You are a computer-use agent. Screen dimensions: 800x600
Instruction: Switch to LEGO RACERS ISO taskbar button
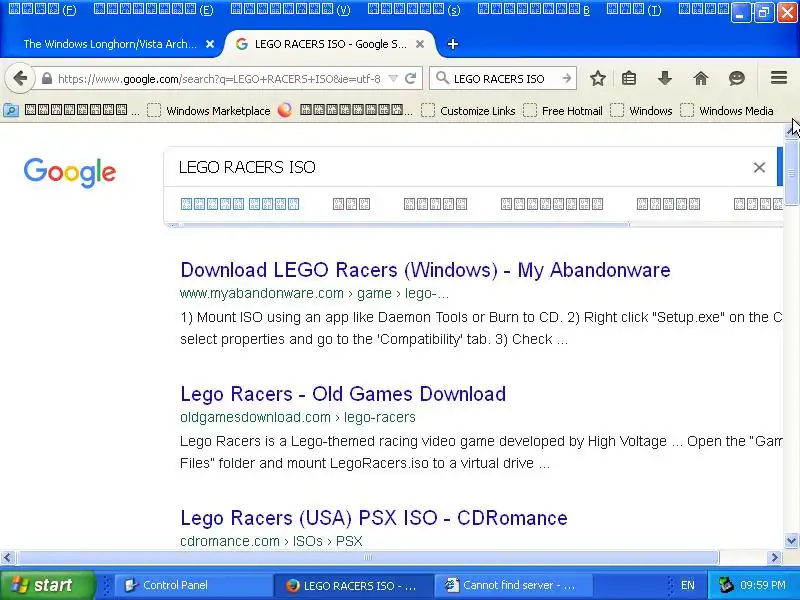tap(353, 585)
